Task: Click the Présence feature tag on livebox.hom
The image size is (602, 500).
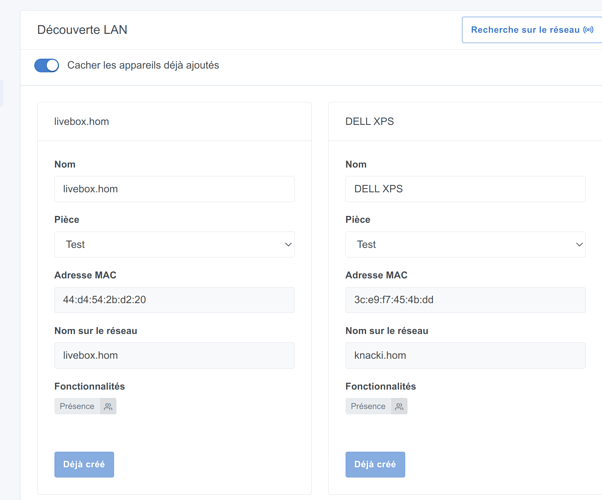Action: [x=77, y=407]
